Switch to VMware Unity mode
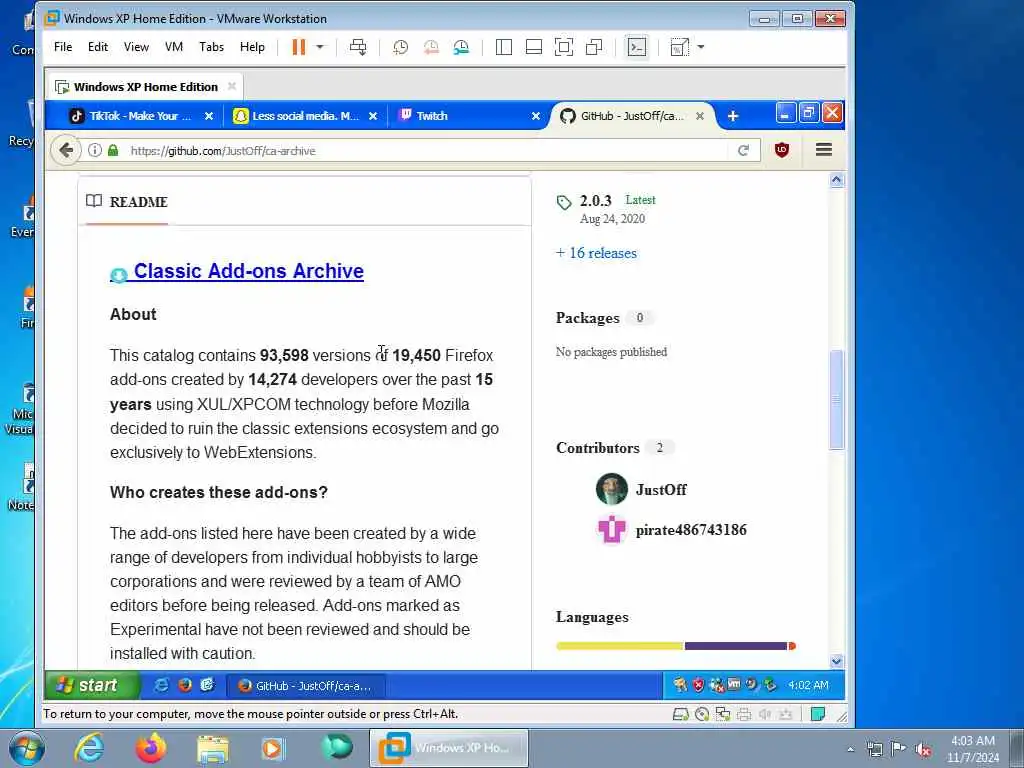 (x=594, y=47)
